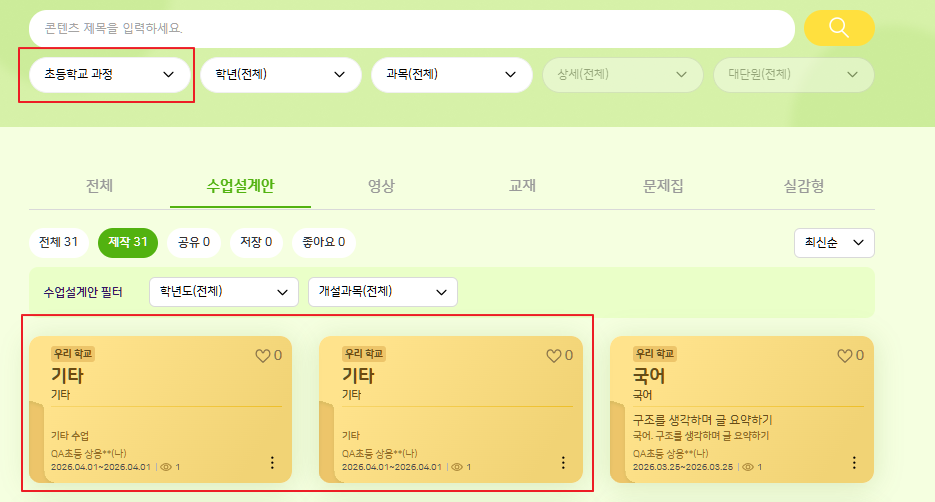
Task: Switch to the 문제집 tab
Action: point(663,186)
